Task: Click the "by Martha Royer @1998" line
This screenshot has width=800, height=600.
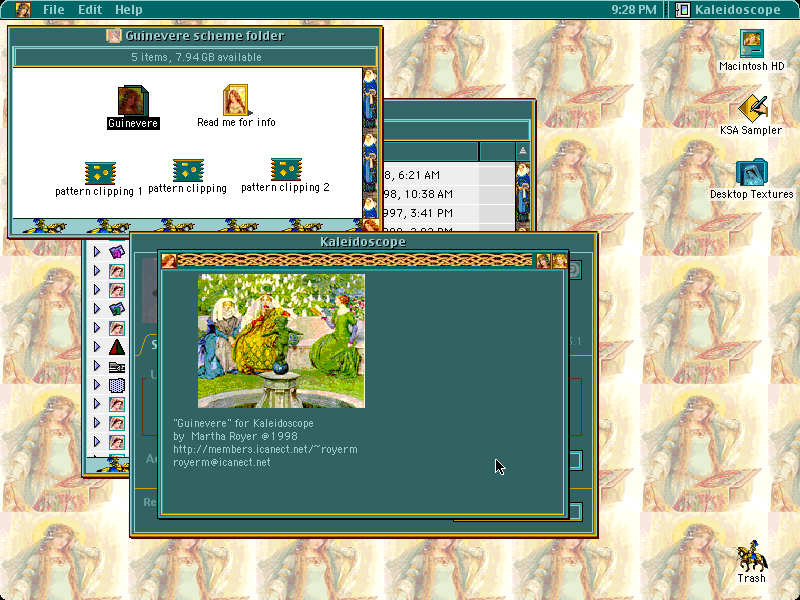Action: (235, 436)
